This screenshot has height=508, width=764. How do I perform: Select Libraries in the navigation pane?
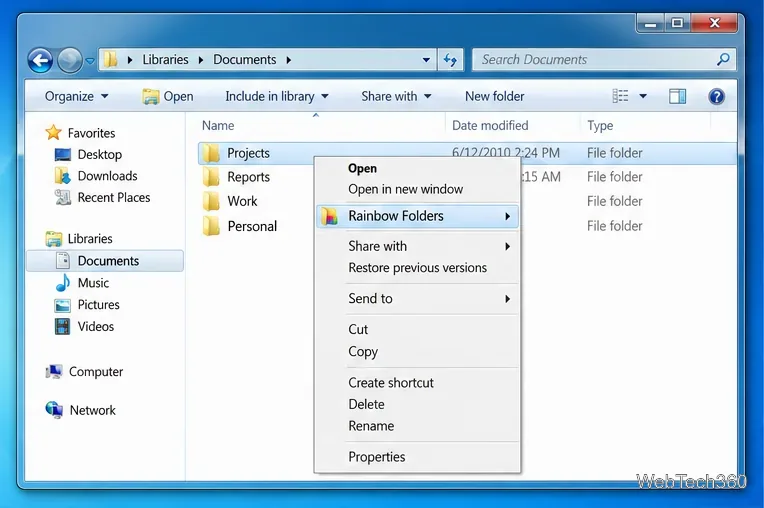tap(90, 239)
